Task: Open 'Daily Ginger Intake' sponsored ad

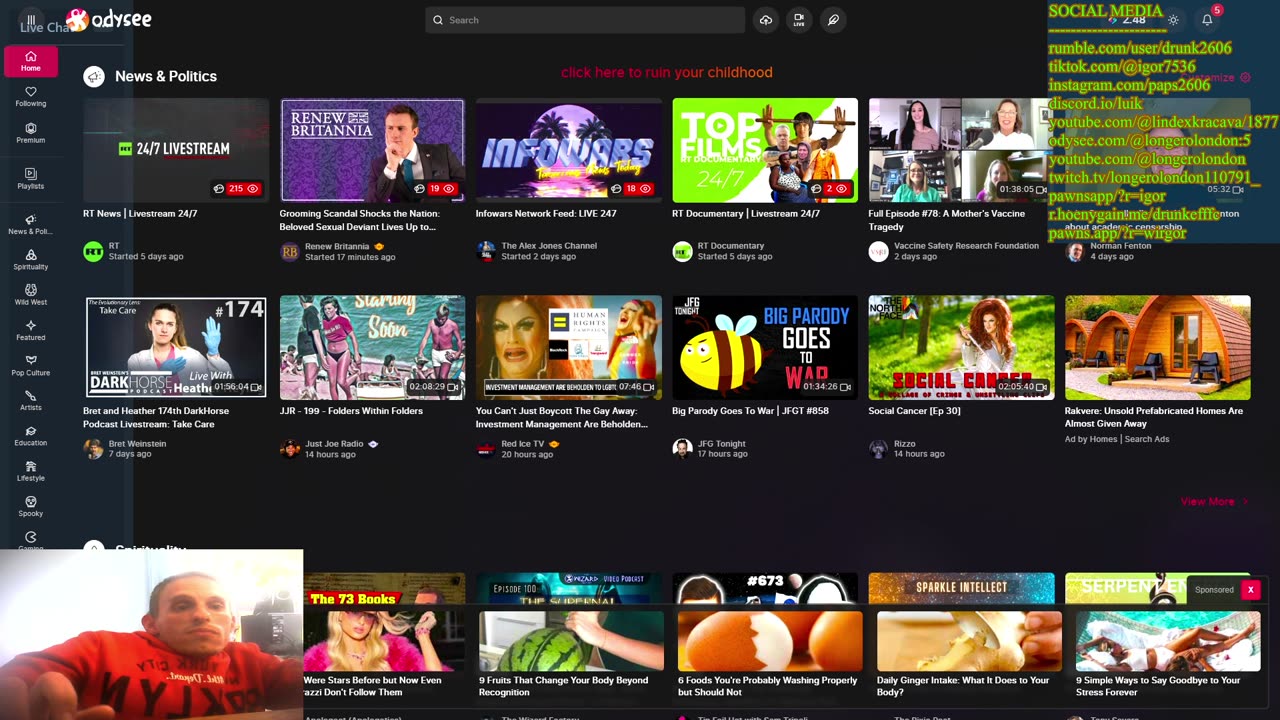Action: 969,655
